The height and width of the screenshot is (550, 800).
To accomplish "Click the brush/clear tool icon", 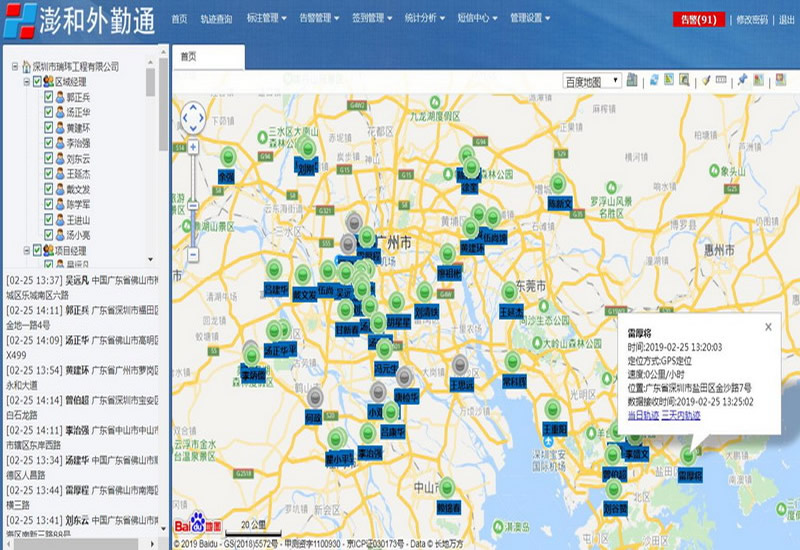I will (706, 80).
